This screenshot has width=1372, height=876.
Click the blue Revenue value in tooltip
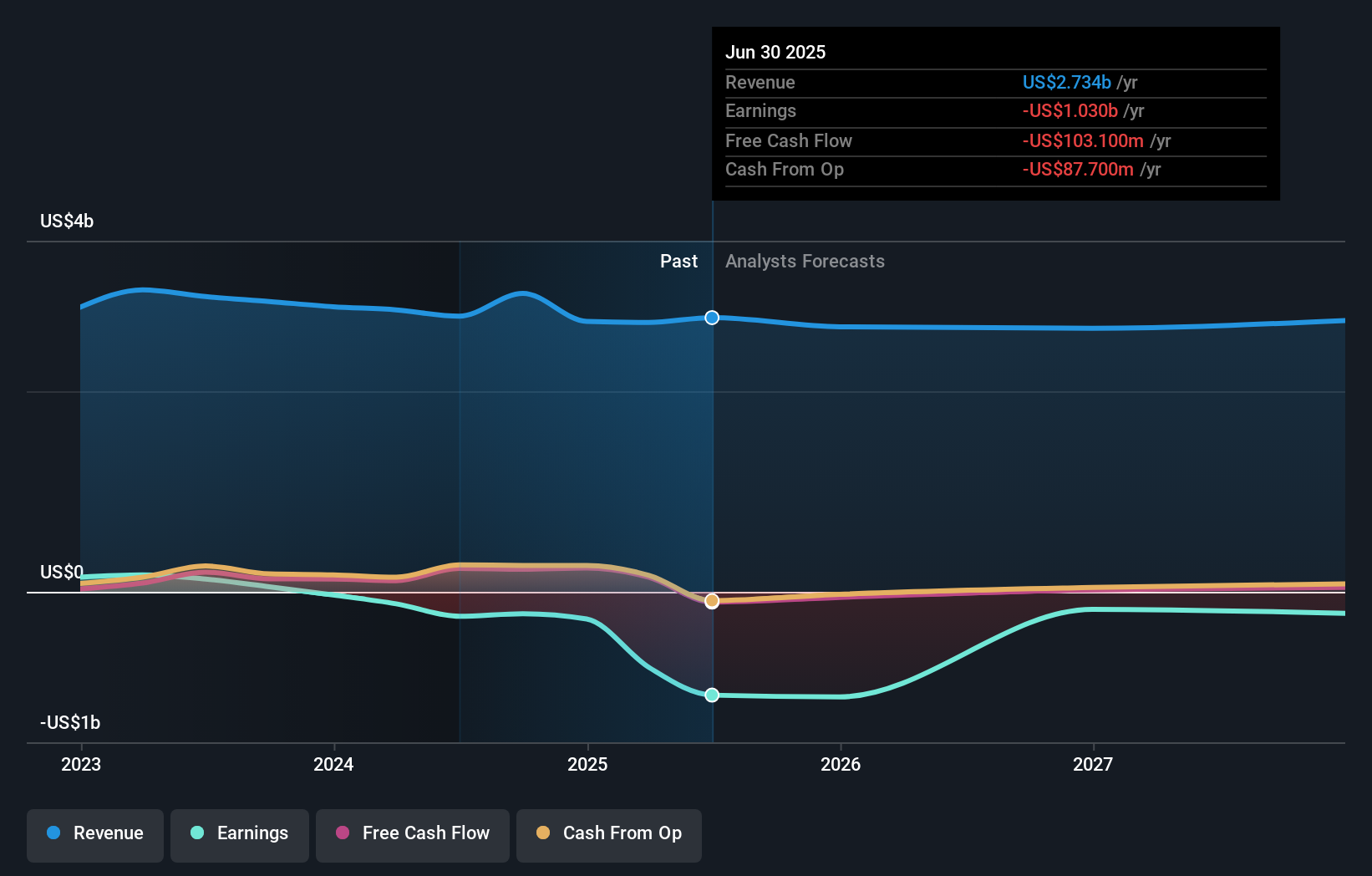pos(1067,82)
